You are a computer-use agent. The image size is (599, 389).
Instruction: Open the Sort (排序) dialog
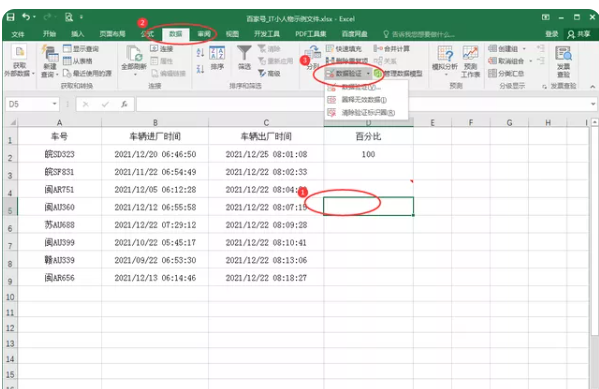point(217,58)
